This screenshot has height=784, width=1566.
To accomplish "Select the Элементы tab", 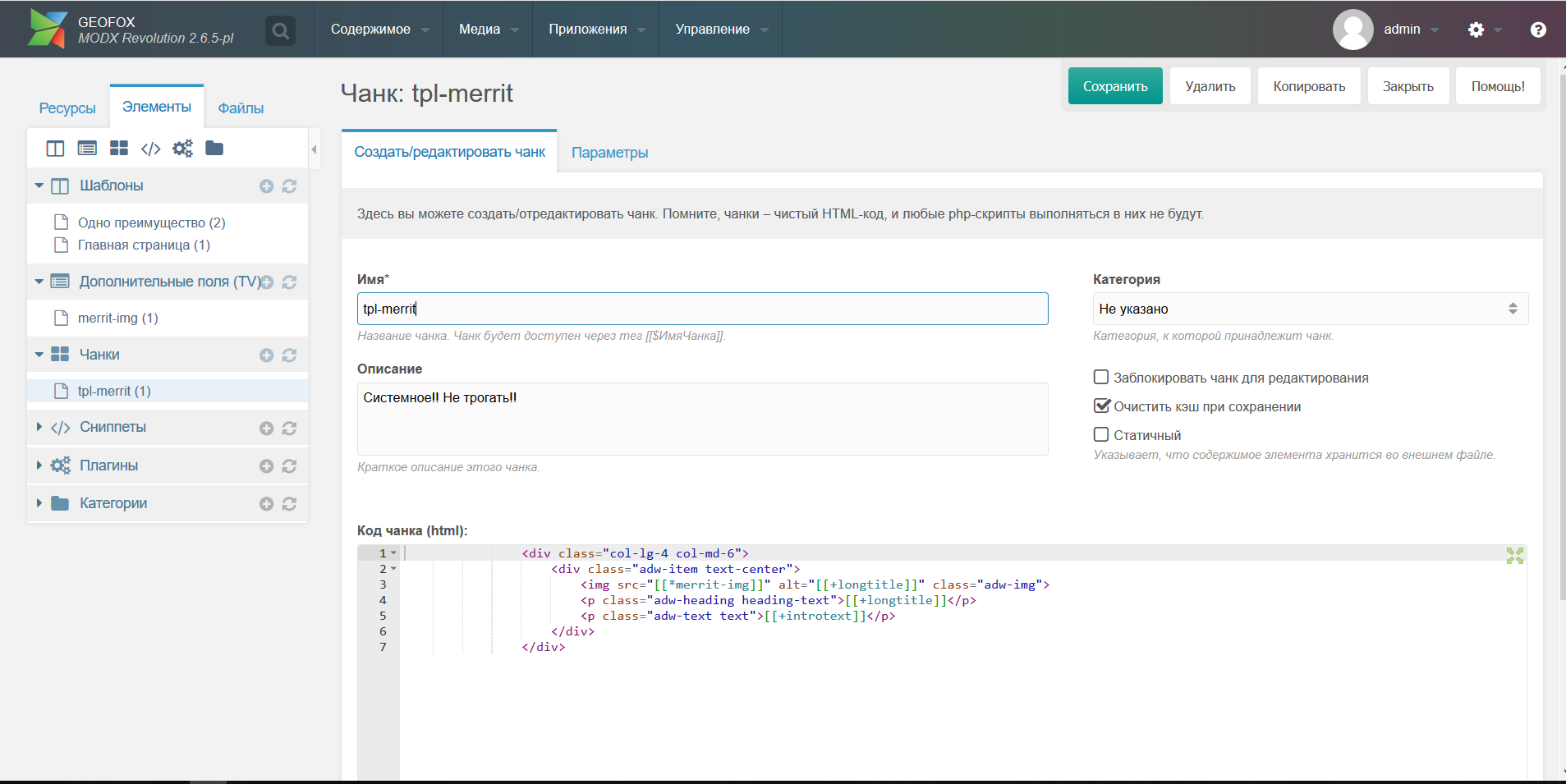I will coord(157,107).
